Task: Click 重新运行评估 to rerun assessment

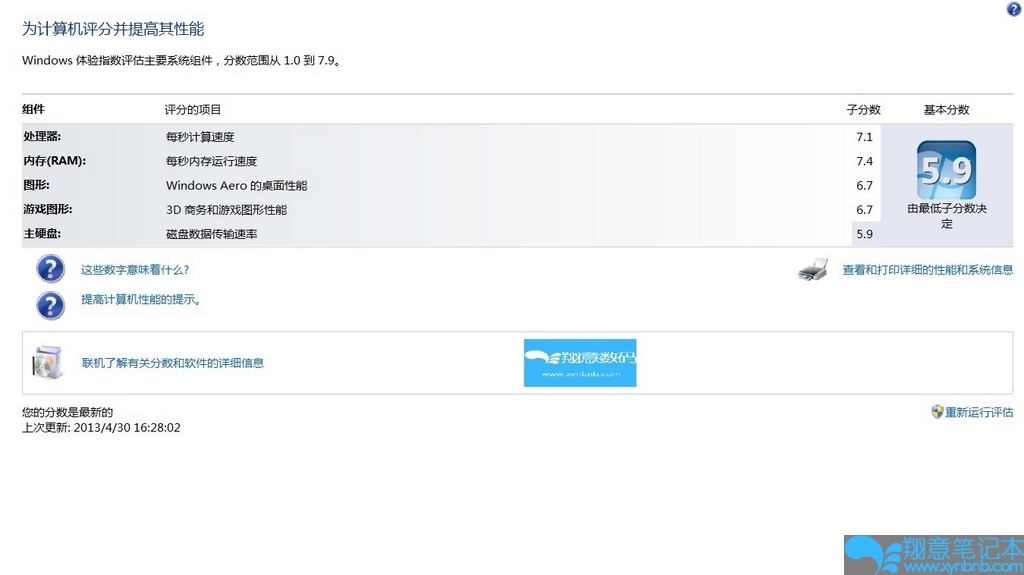Action: pos(979,412)
